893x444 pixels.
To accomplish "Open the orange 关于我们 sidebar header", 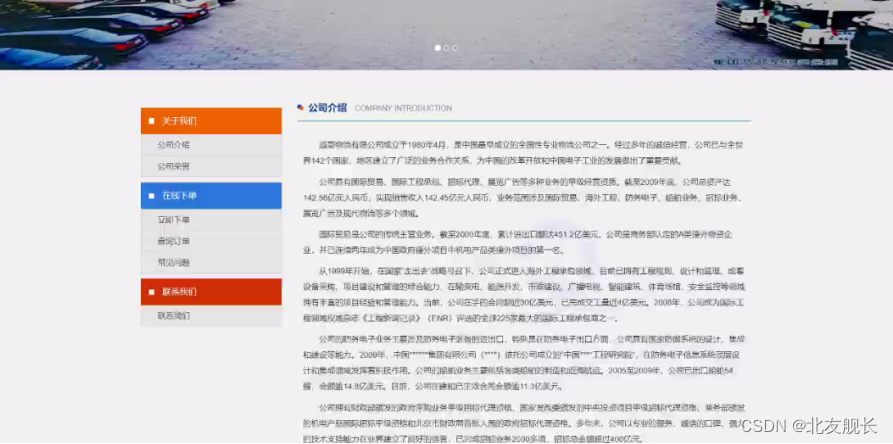I will click(211, 121).
